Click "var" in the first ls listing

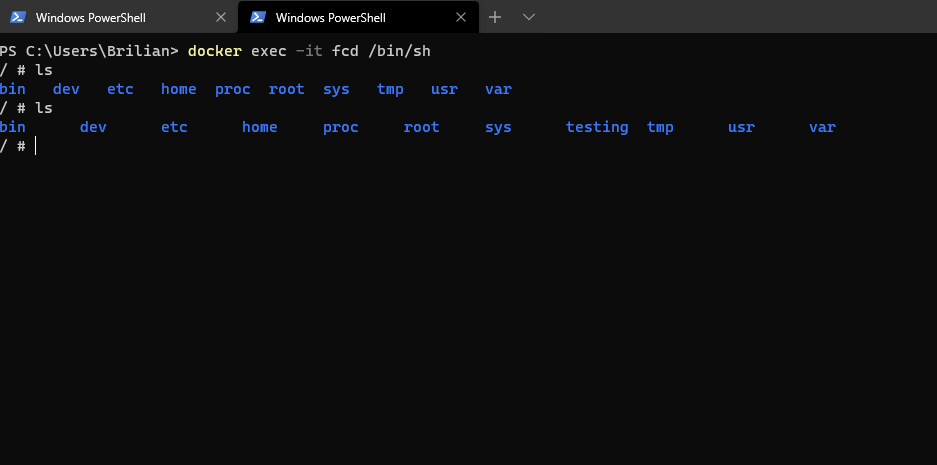(498, 90)
